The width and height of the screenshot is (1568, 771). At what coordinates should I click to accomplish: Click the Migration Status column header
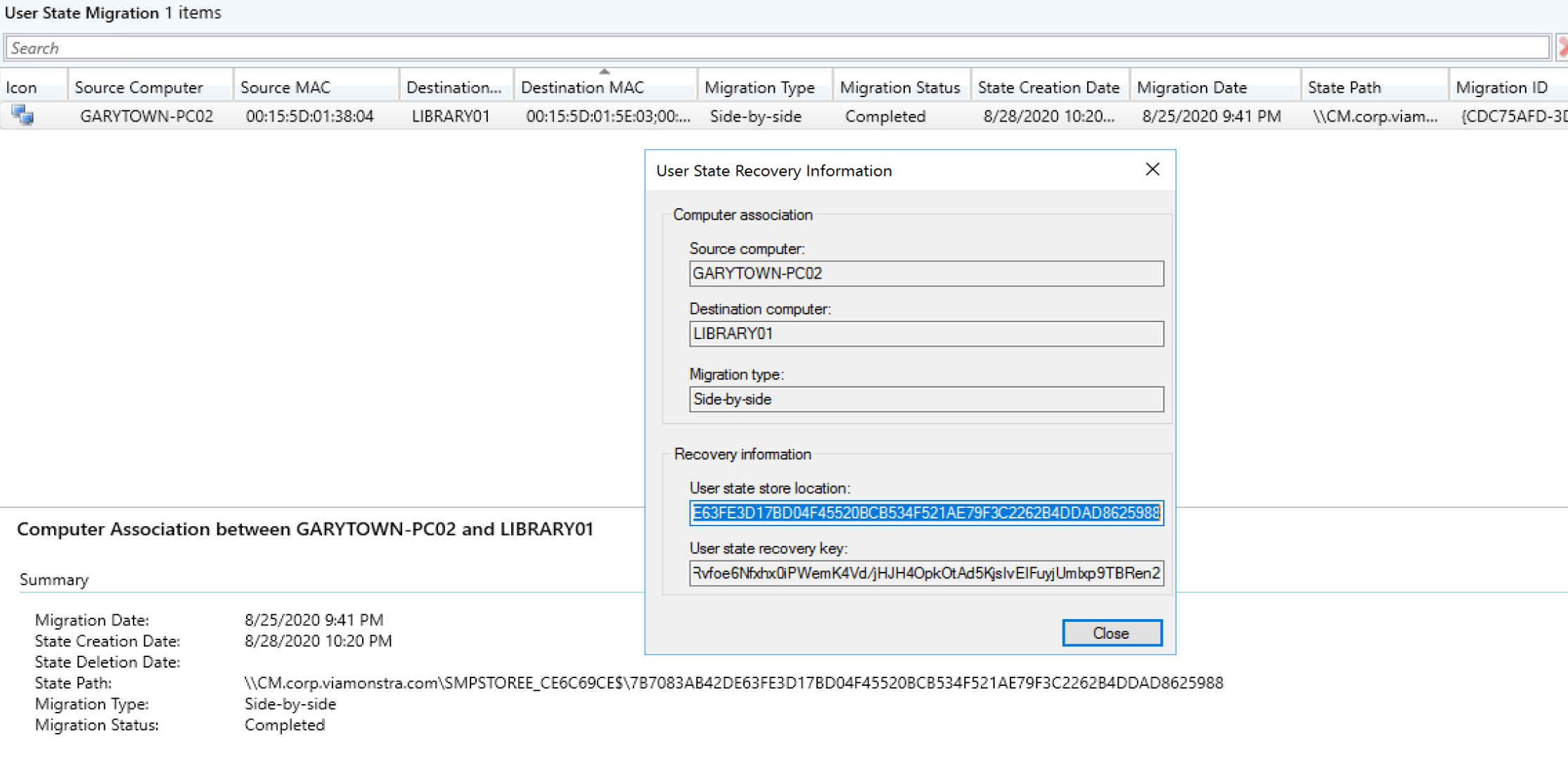899,87
